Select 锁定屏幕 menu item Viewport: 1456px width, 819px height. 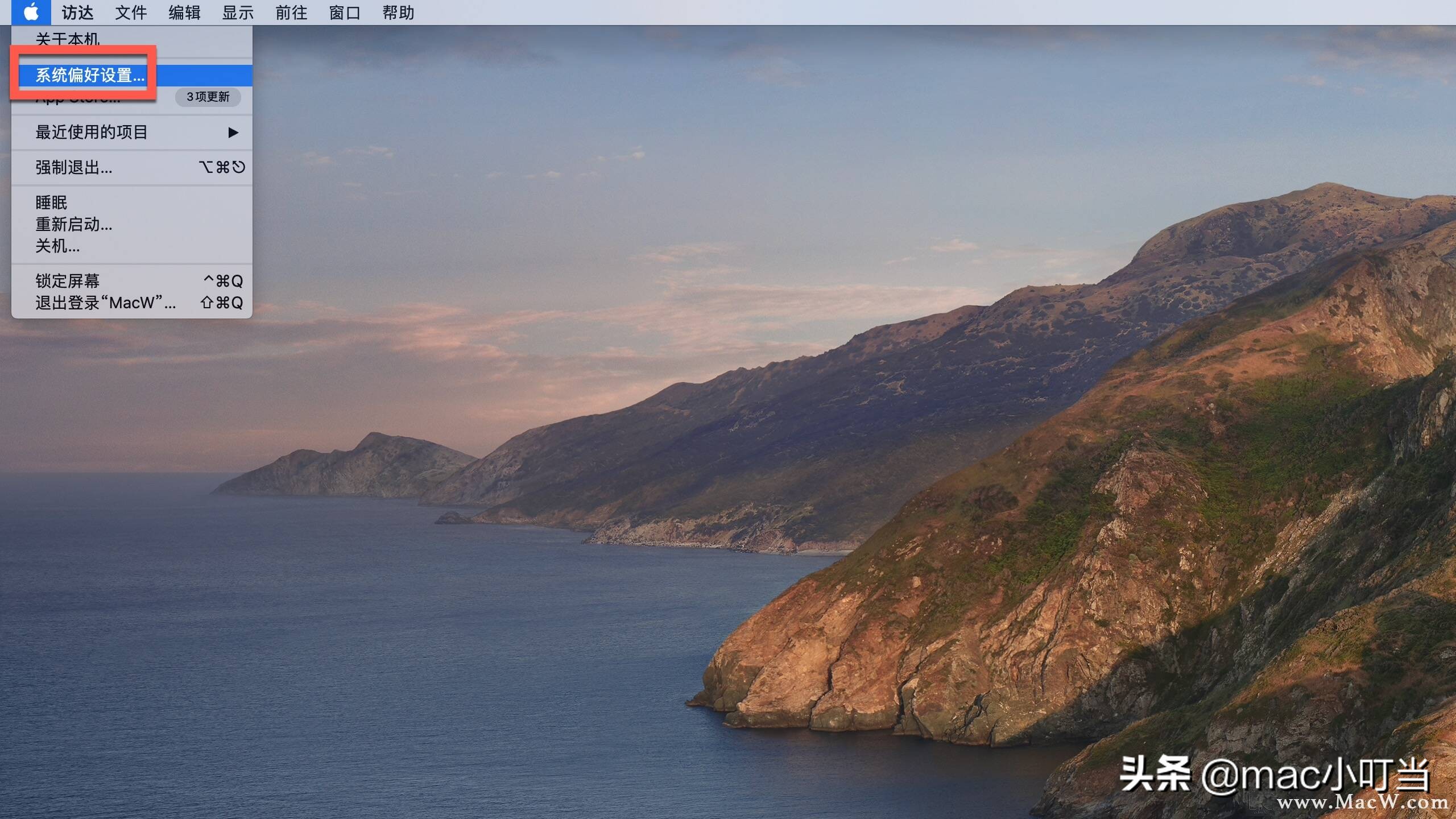67,281
